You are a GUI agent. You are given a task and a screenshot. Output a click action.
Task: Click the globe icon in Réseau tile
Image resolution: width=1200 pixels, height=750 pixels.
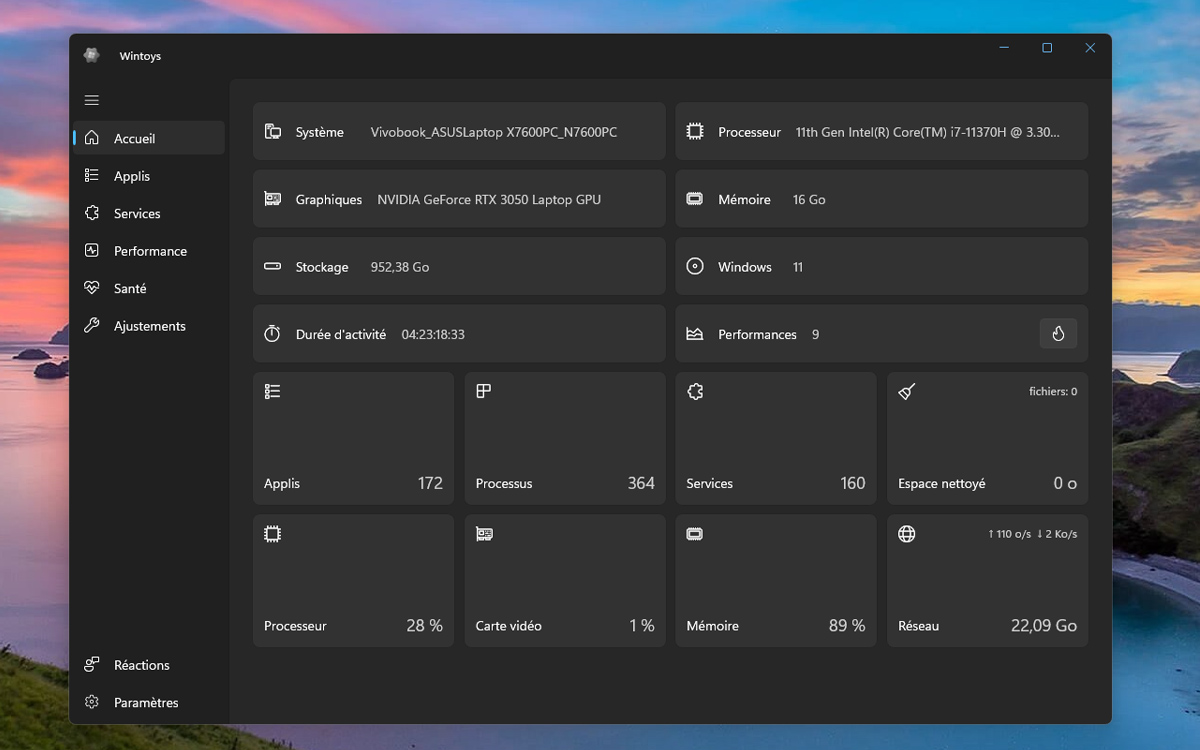click(x=907, y=534)
